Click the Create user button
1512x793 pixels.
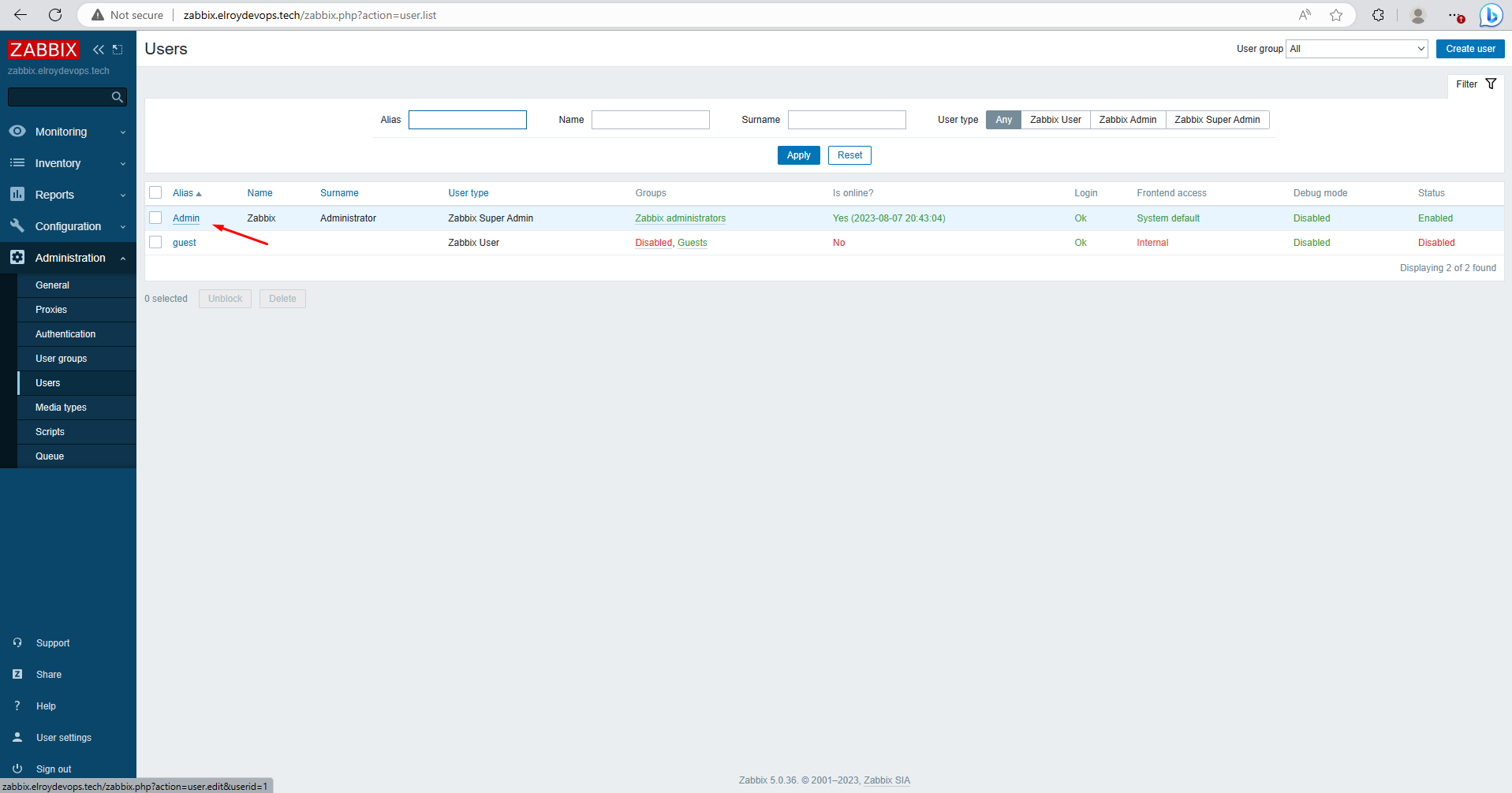1470,49
